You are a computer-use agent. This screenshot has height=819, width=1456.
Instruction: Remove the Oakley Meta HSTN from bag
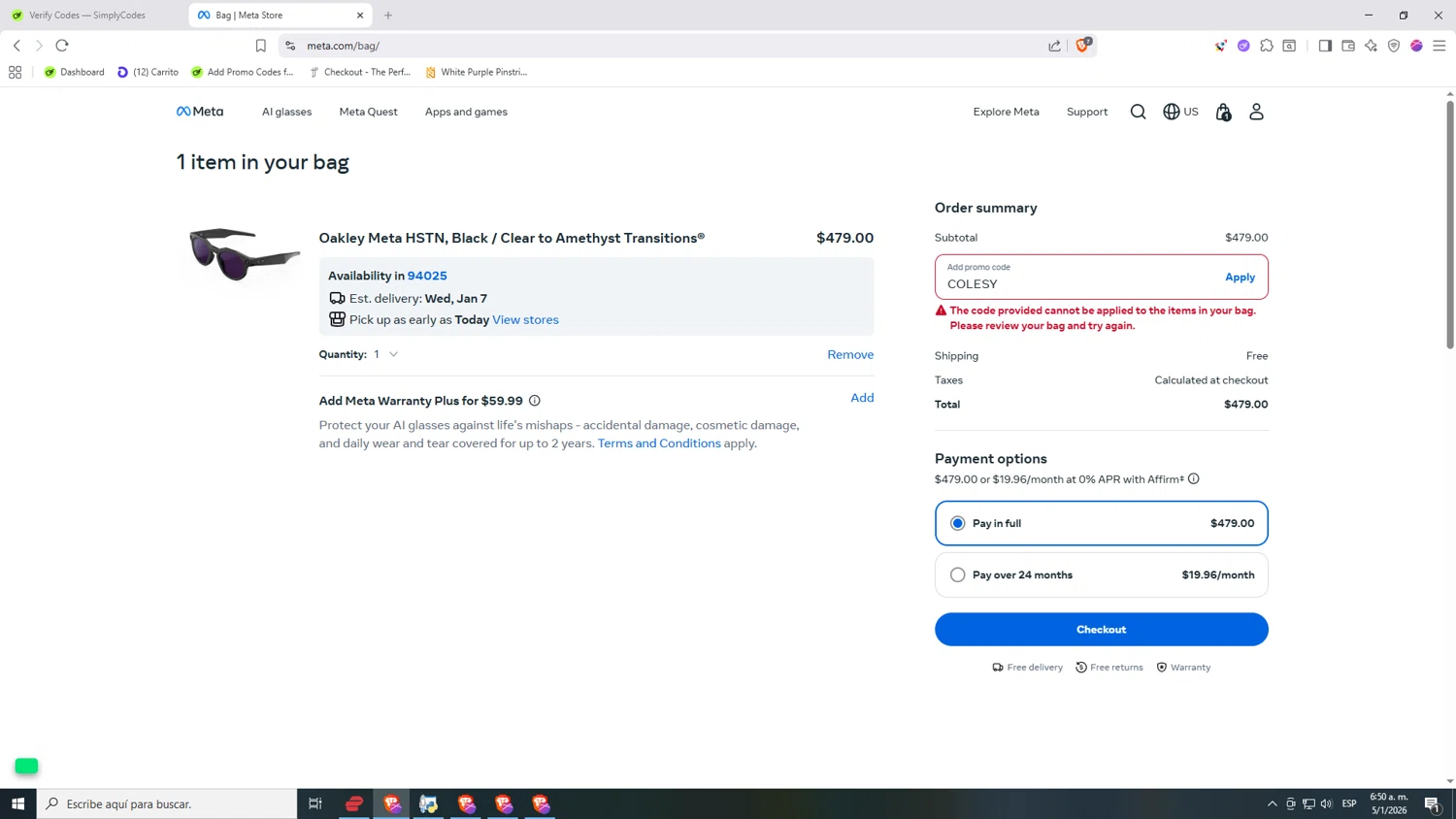coord(850,354)
